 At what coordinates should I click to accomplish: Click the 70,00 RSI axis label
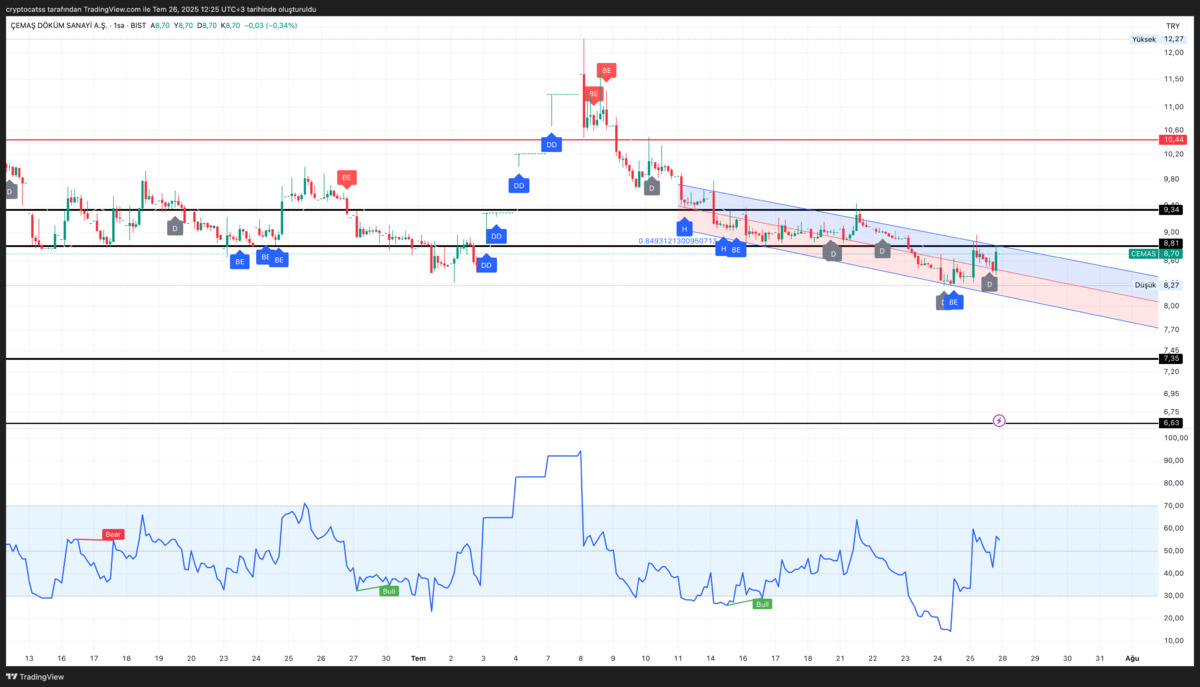point(1174,506)
